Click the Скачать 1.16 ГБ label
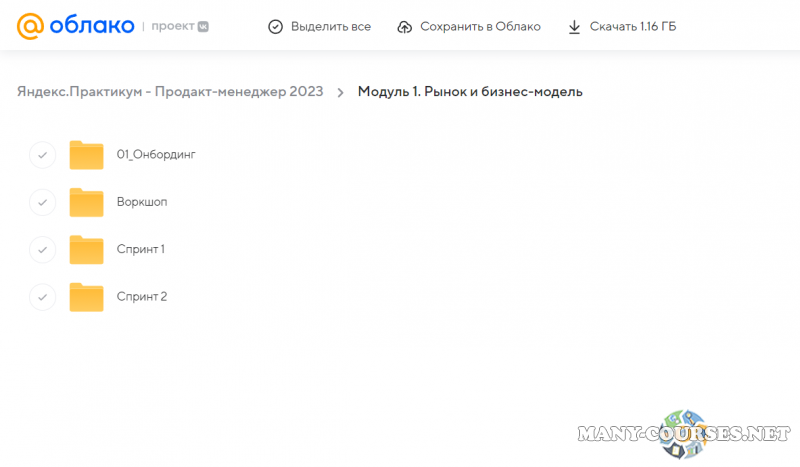 [634, 27]
